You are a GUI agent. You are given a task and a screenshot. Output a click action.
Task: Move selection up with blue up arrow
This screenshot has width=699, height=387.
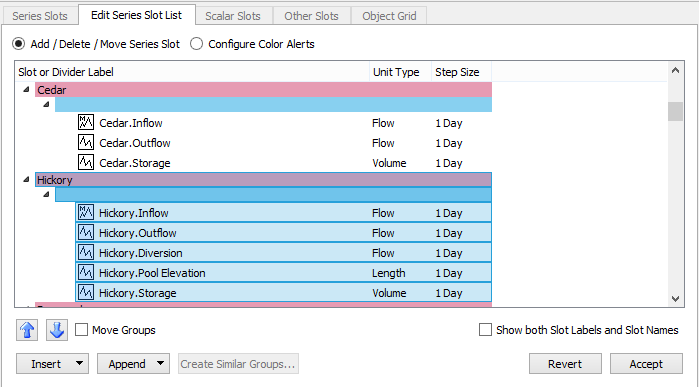(x=27, y=330)
